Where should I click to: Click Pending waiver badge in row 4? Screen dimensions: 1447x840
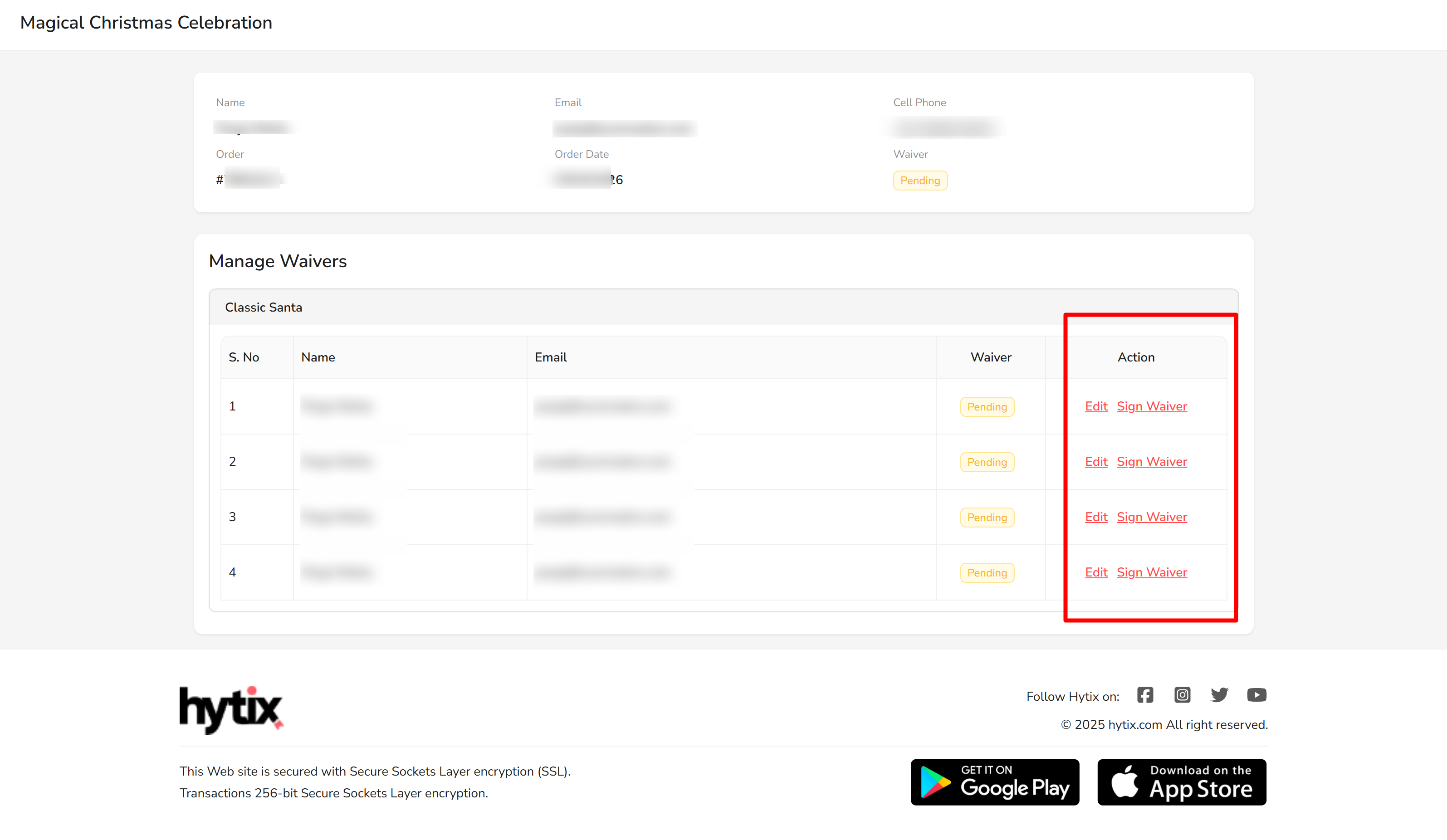(987, 572)
